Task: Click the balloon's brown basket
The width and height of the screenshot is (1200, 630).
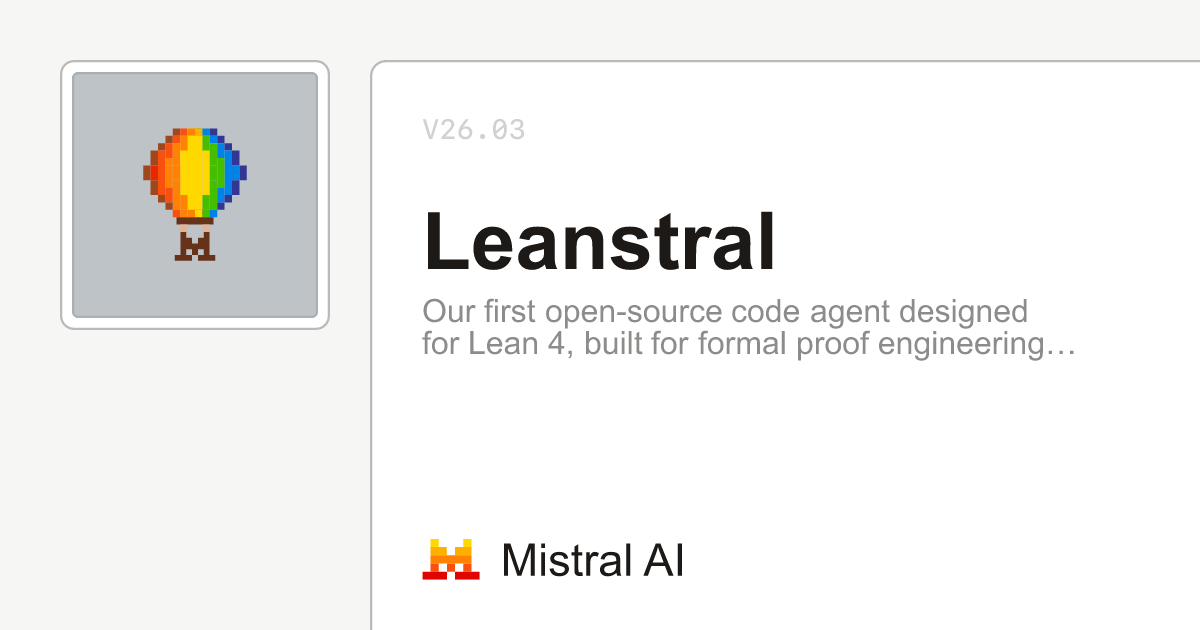Action: click(x=195, y=245)
